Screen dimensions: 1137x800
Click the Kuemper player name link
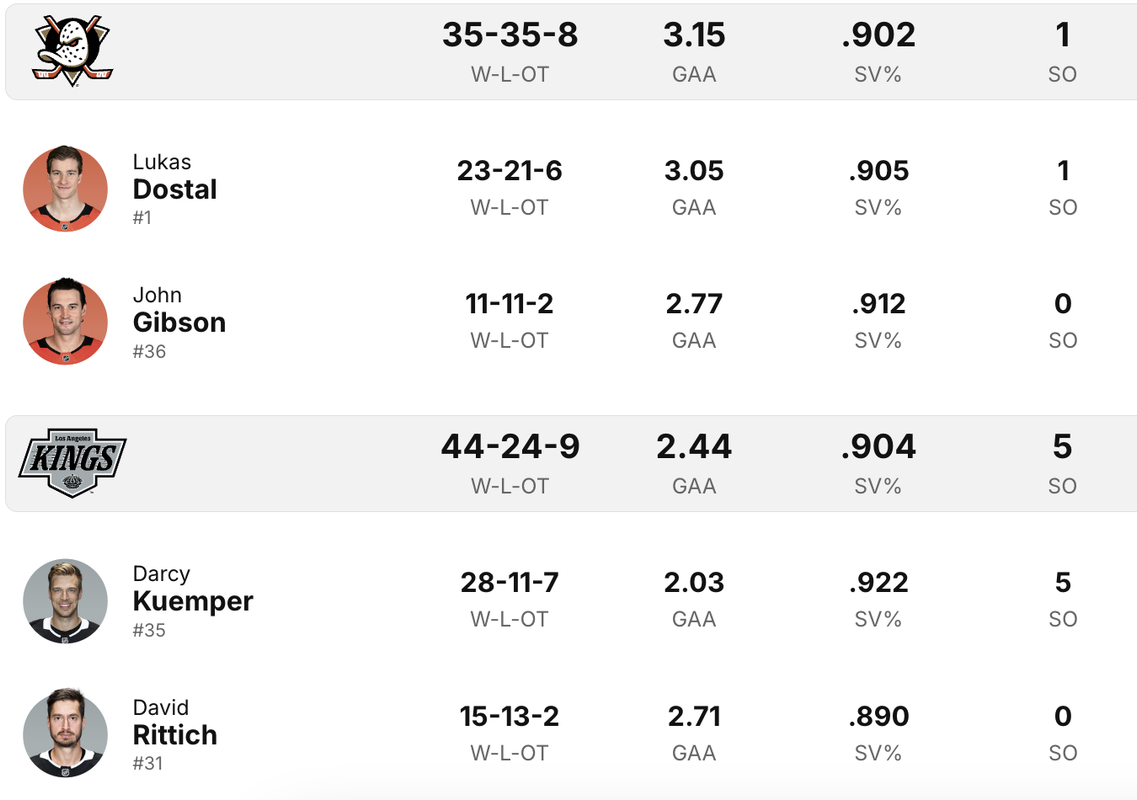(x=193, y=601)
